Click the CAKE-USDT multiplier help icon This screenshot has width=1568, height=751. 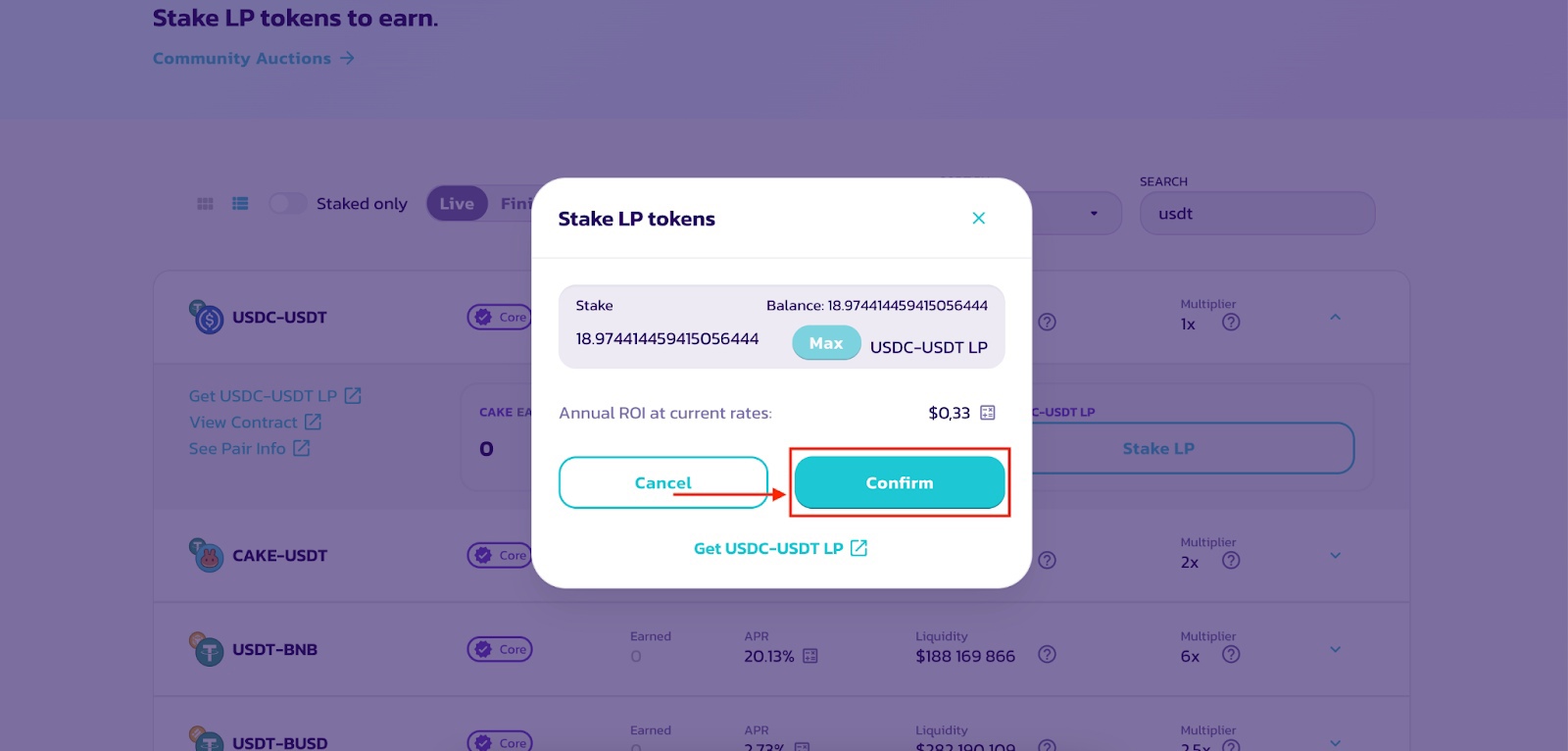pyautogui.click(x=1231, y=560)
